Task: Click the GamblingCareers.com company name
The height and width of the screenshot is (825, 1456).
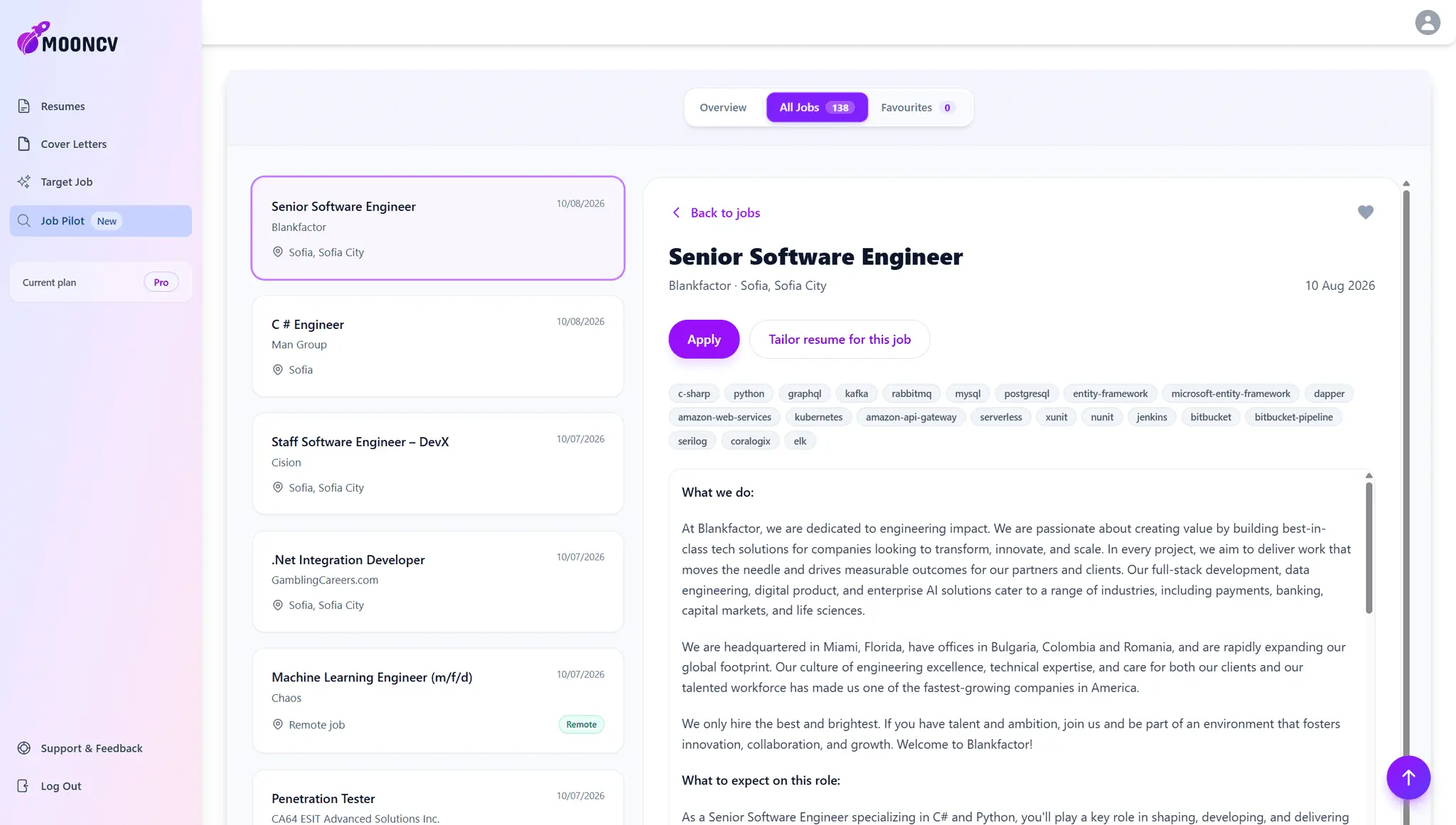Action: point(324,580)
